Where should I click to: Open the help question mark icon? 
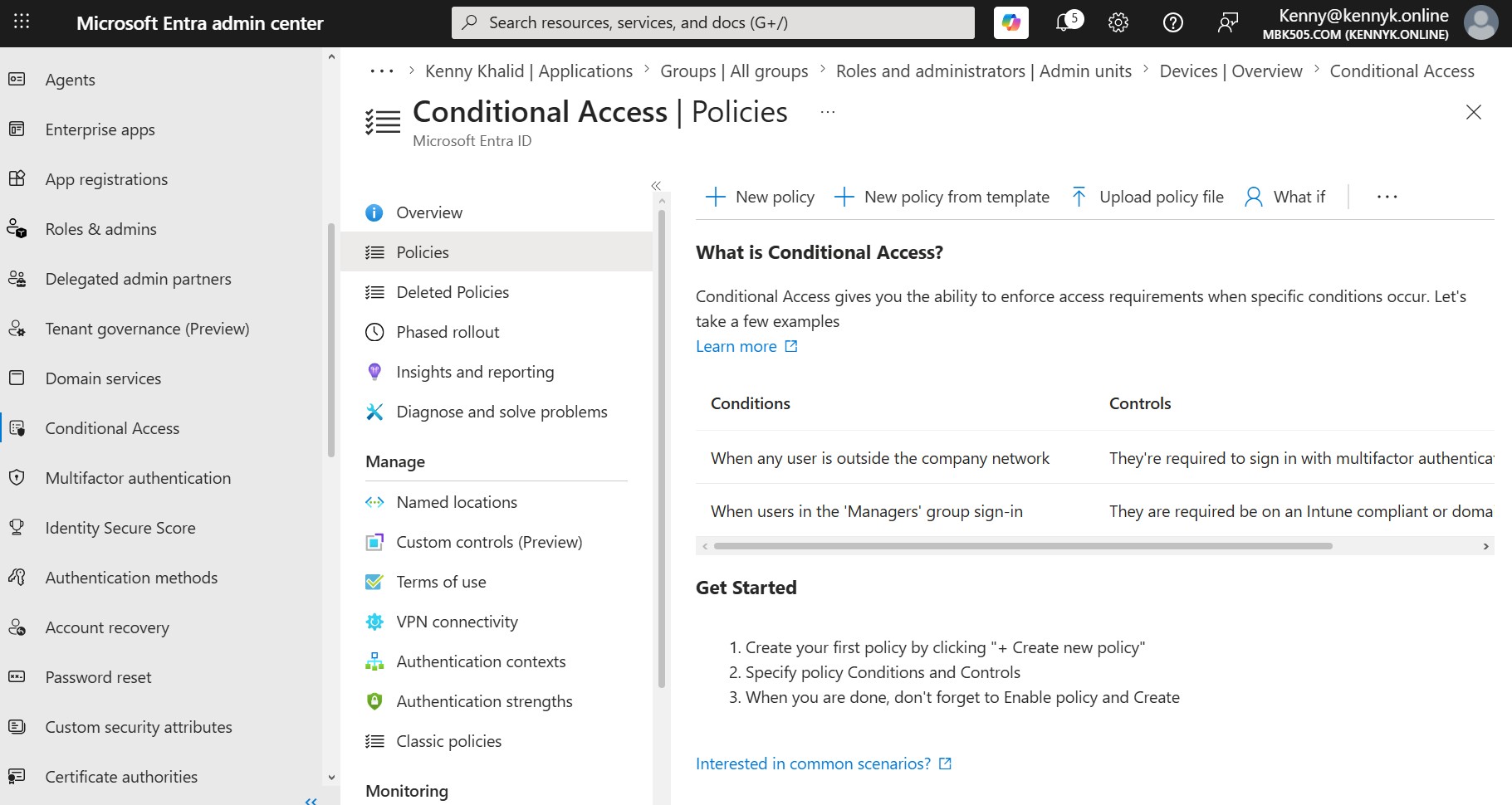[1173, 22]
